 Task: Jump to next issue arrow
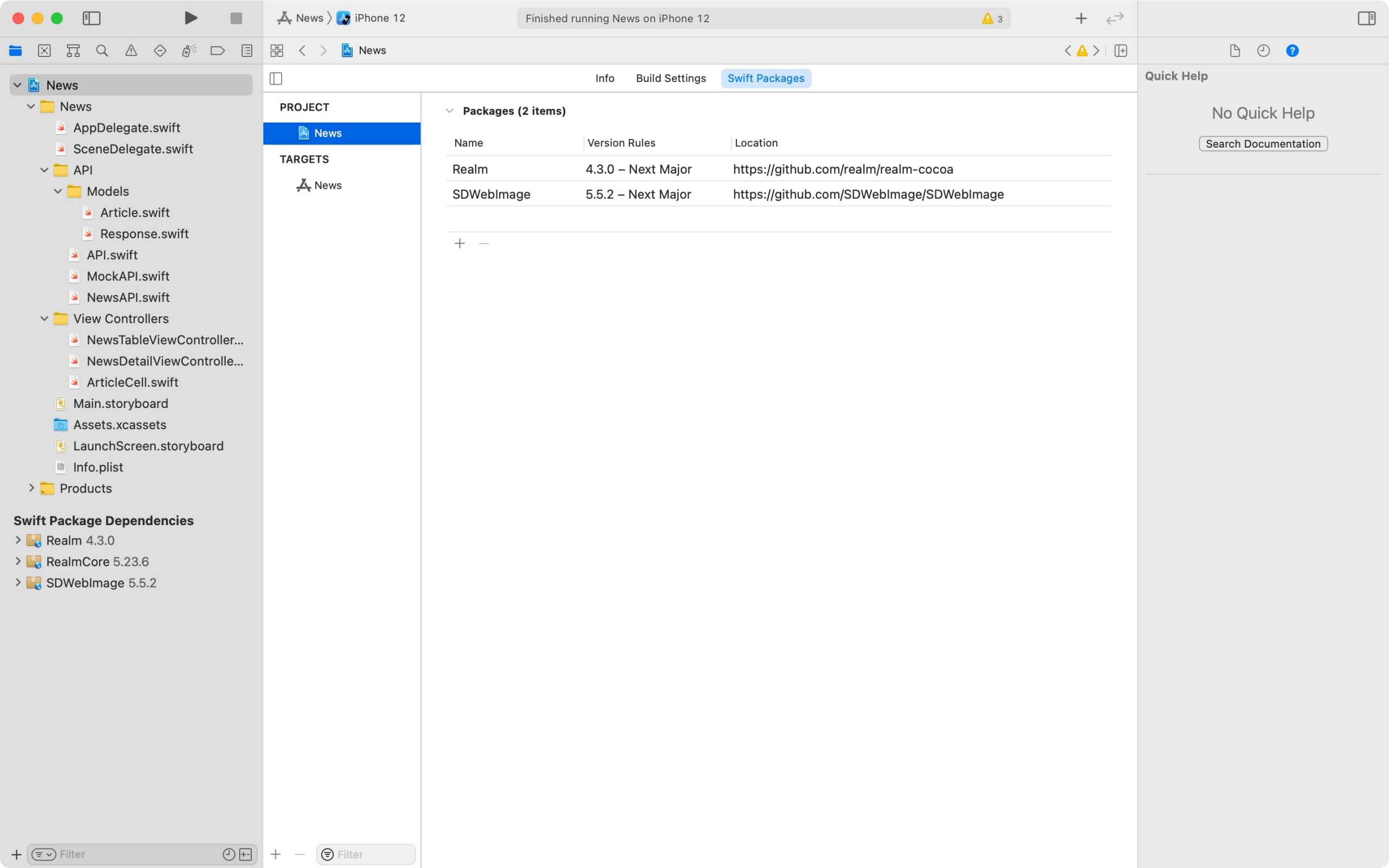point(1096,50)
